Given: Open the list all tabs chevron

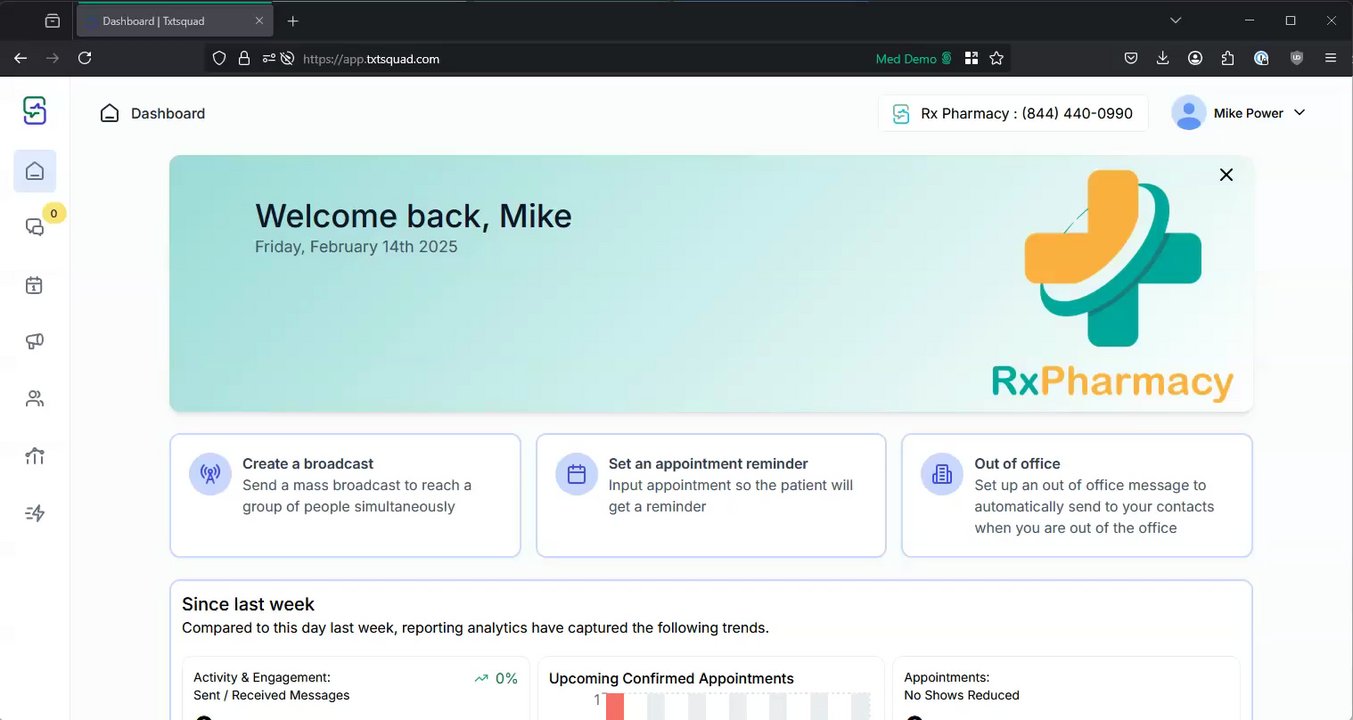Looking at the screenshot, I should click(x=1176, y=20).
